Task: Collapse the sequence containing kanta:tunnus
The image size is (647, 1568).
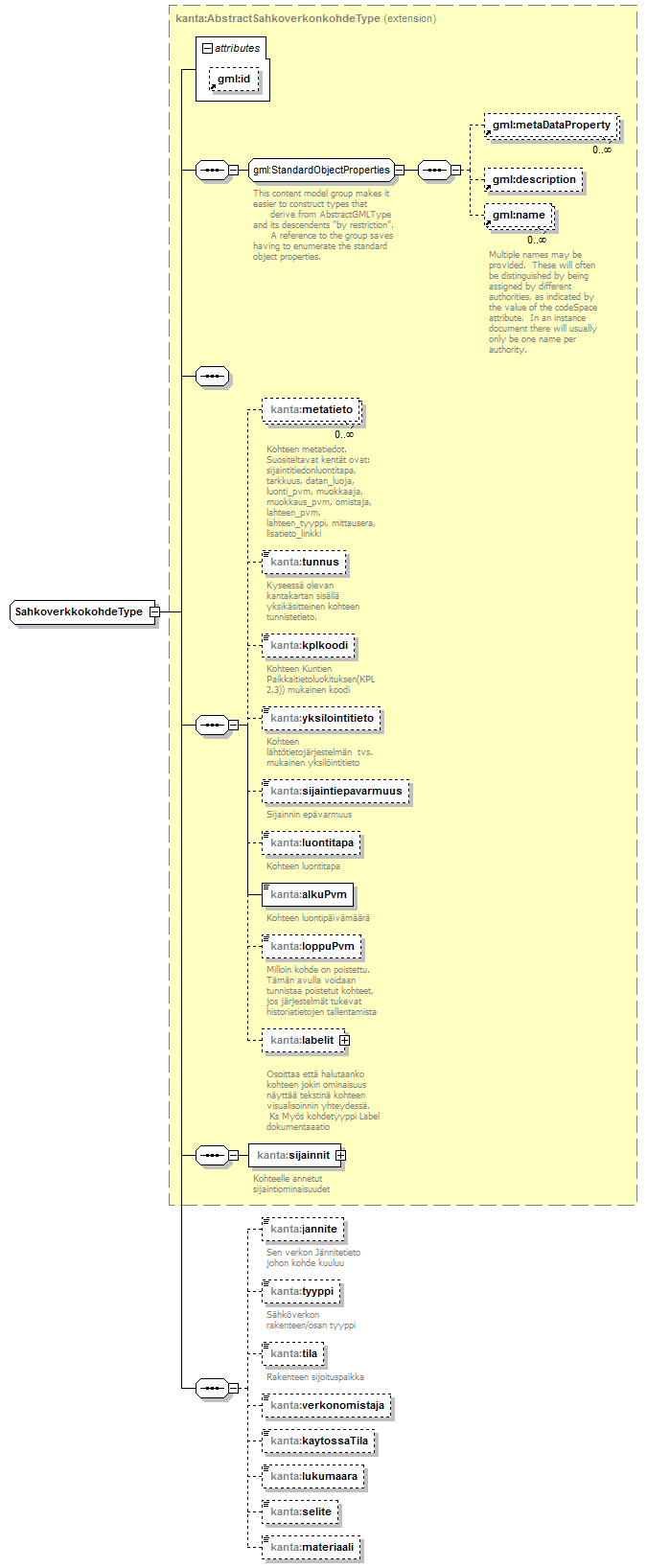Action: pos(233,726)
